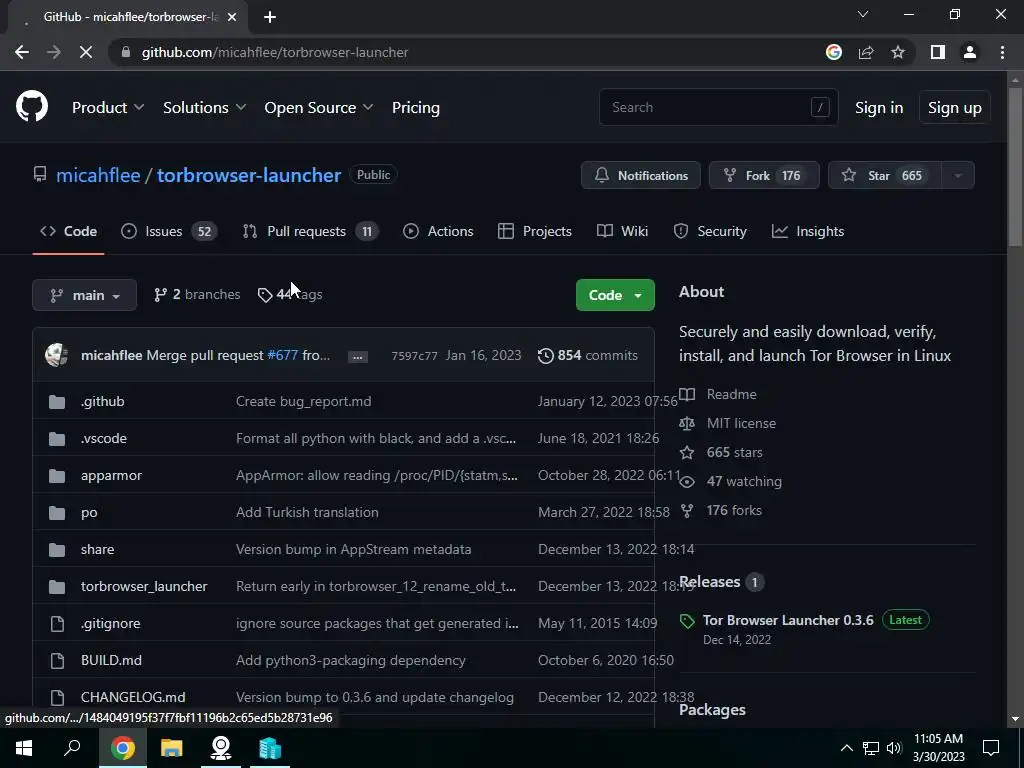Click the BUILD.md file icon

pyautogui.click(x=57, y=661)
